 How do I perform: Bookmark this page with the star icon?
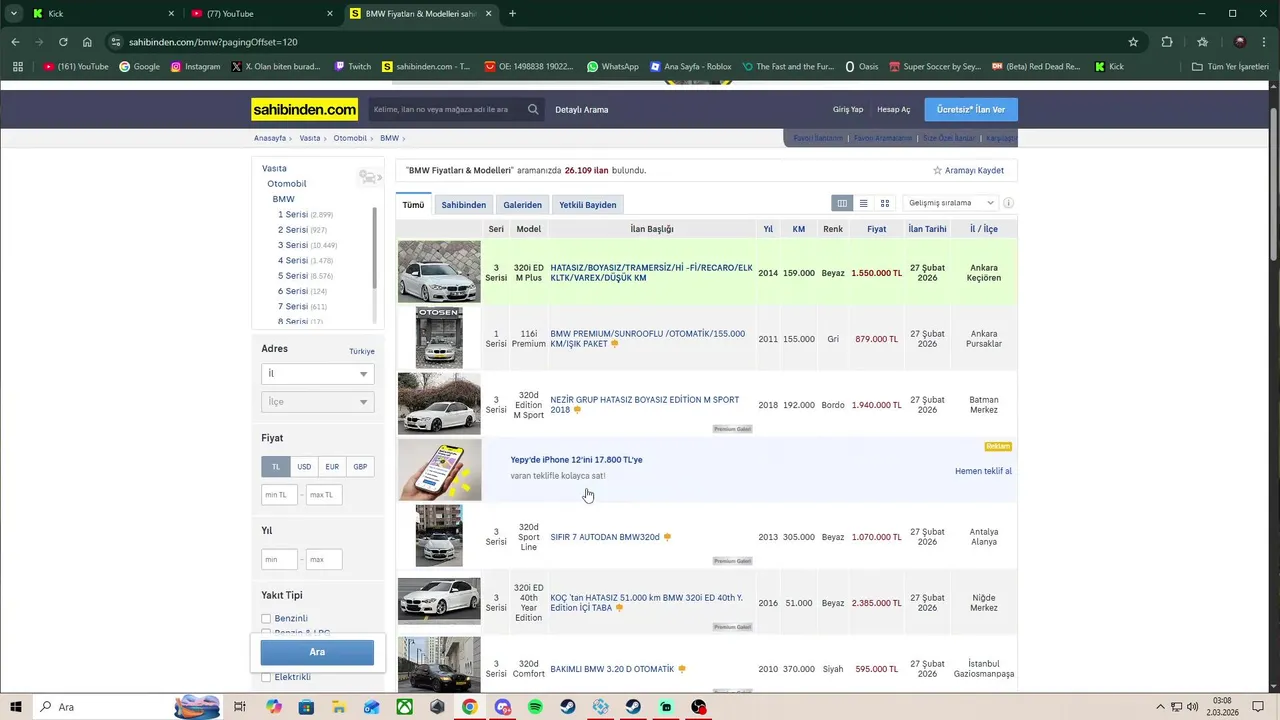click(x=1133, y=42)
